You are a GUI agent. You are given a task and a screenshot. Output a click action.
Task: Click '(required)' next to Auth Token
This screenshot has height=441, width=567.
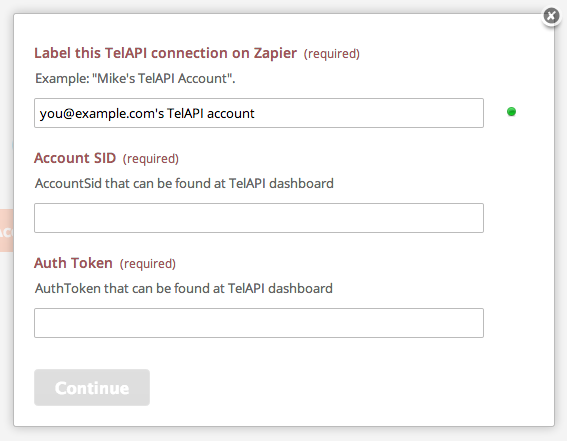click(148, 264)
